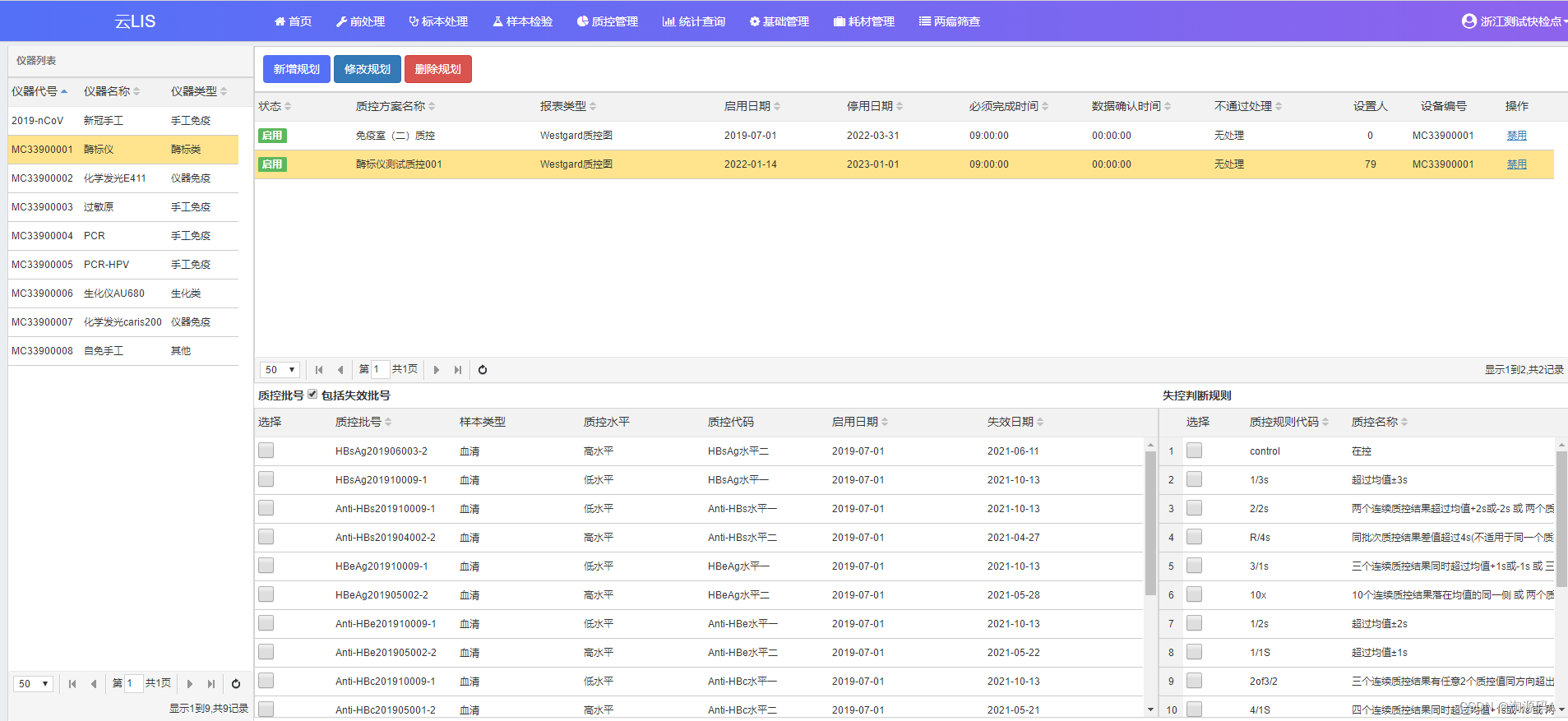This screenshot has height=721, width=1568.
Task: Click the 删除规划 button
Action: click(438, 69)
